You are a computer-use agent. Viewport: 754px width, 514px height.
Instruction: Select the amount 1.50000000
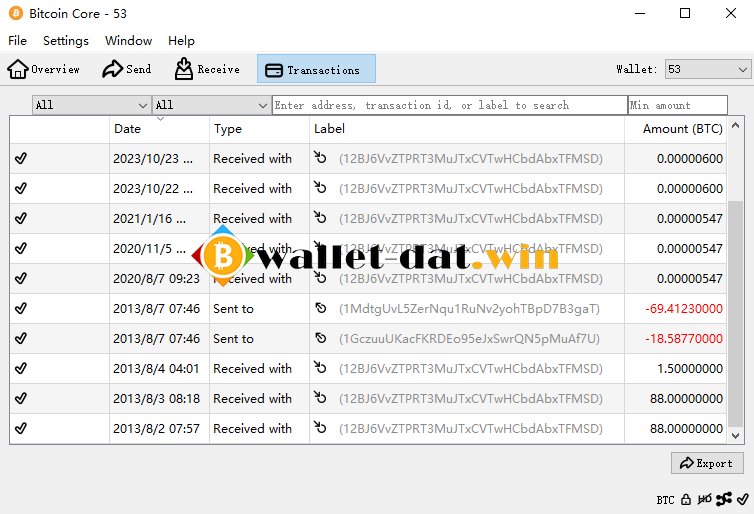(690, 369)
